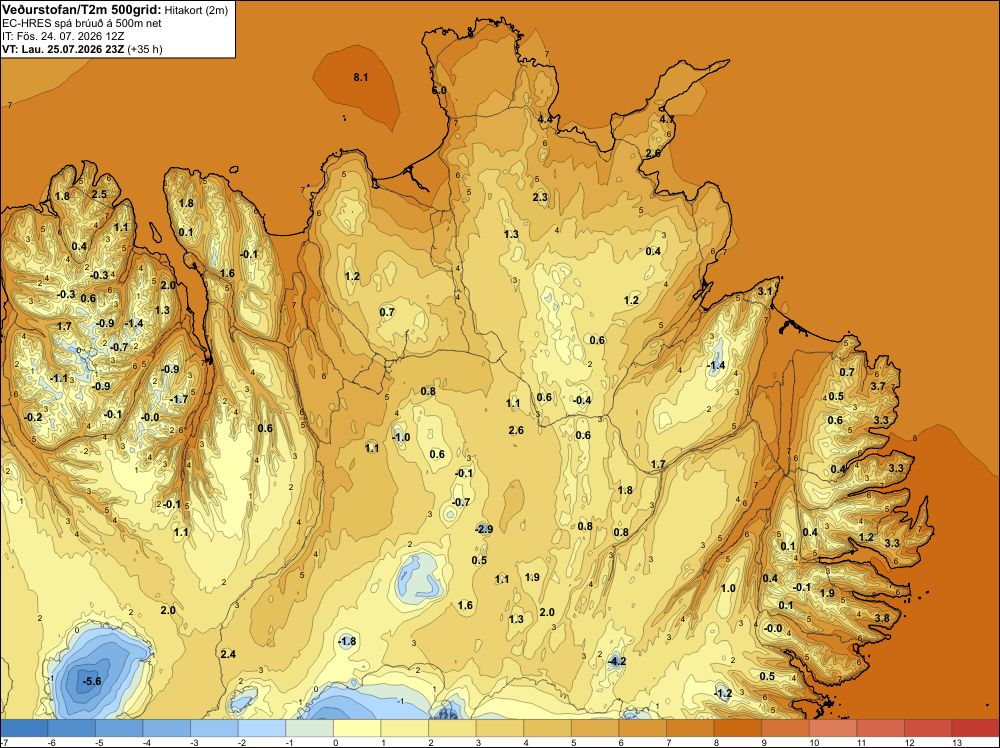Click the -1.1 temperature label

pos(59,378)
